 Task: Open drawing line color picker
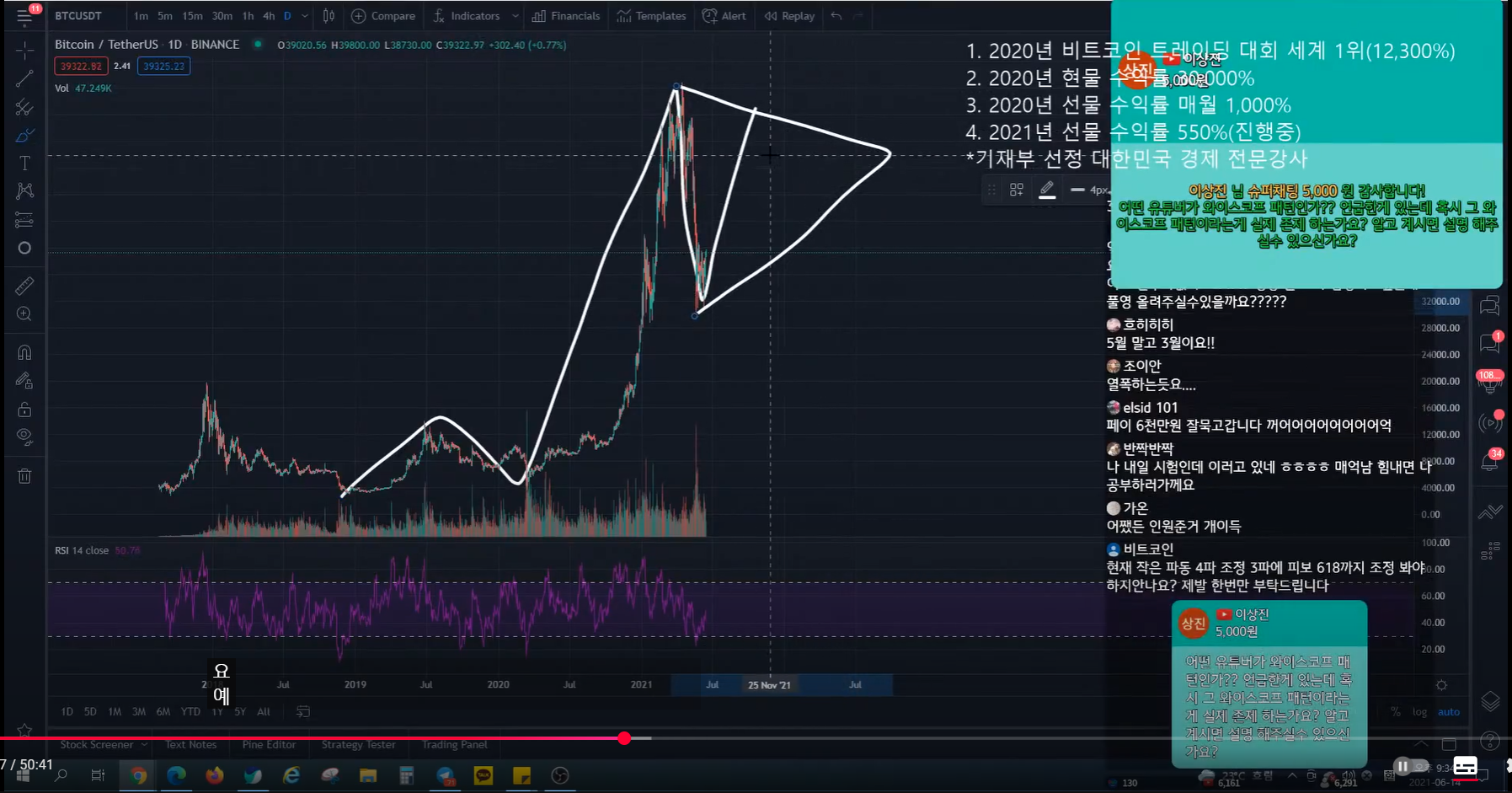click(1047, 190)
